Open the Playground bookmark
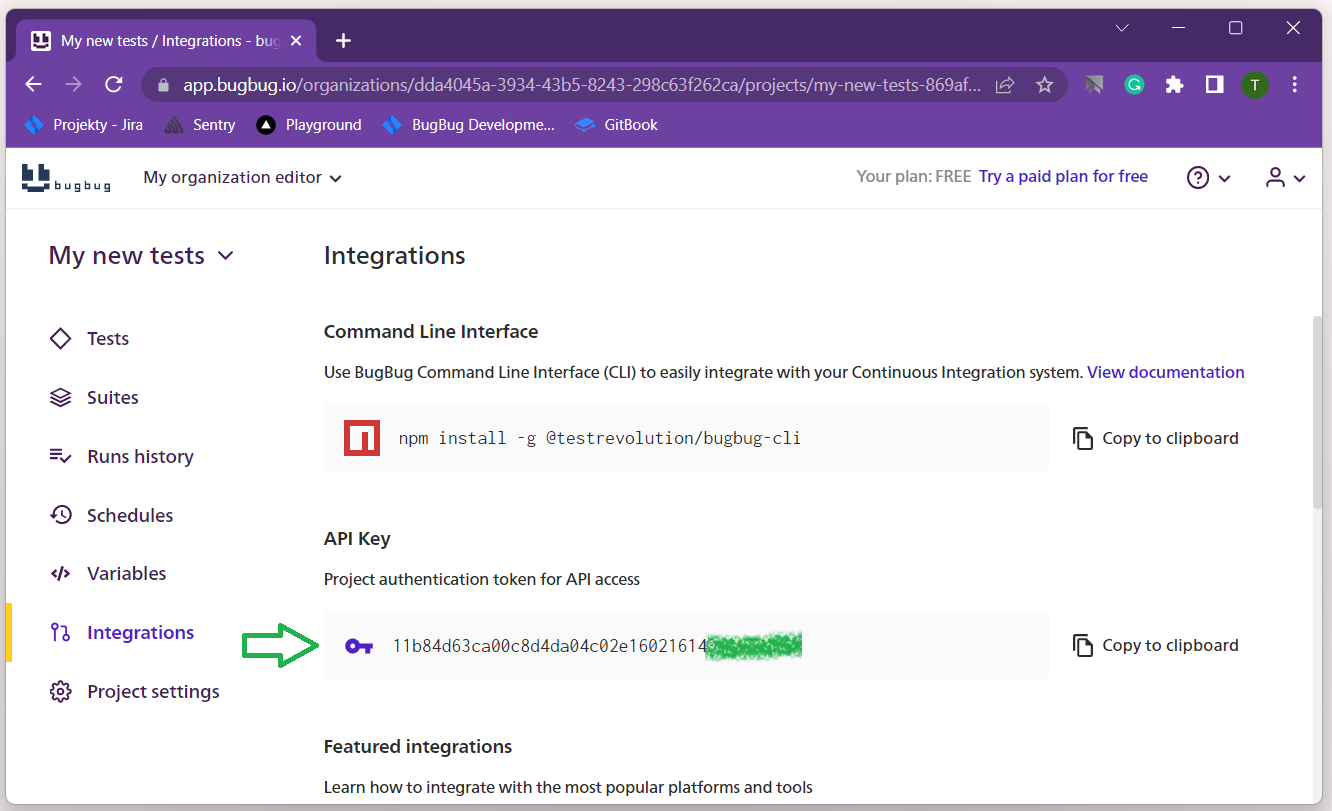 [x=309, y=125]
